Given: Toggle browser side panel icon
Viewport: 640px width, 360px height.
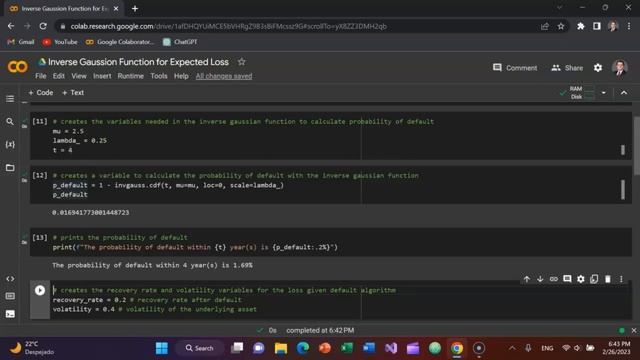Looking at the screenshot, I should 597,26.
